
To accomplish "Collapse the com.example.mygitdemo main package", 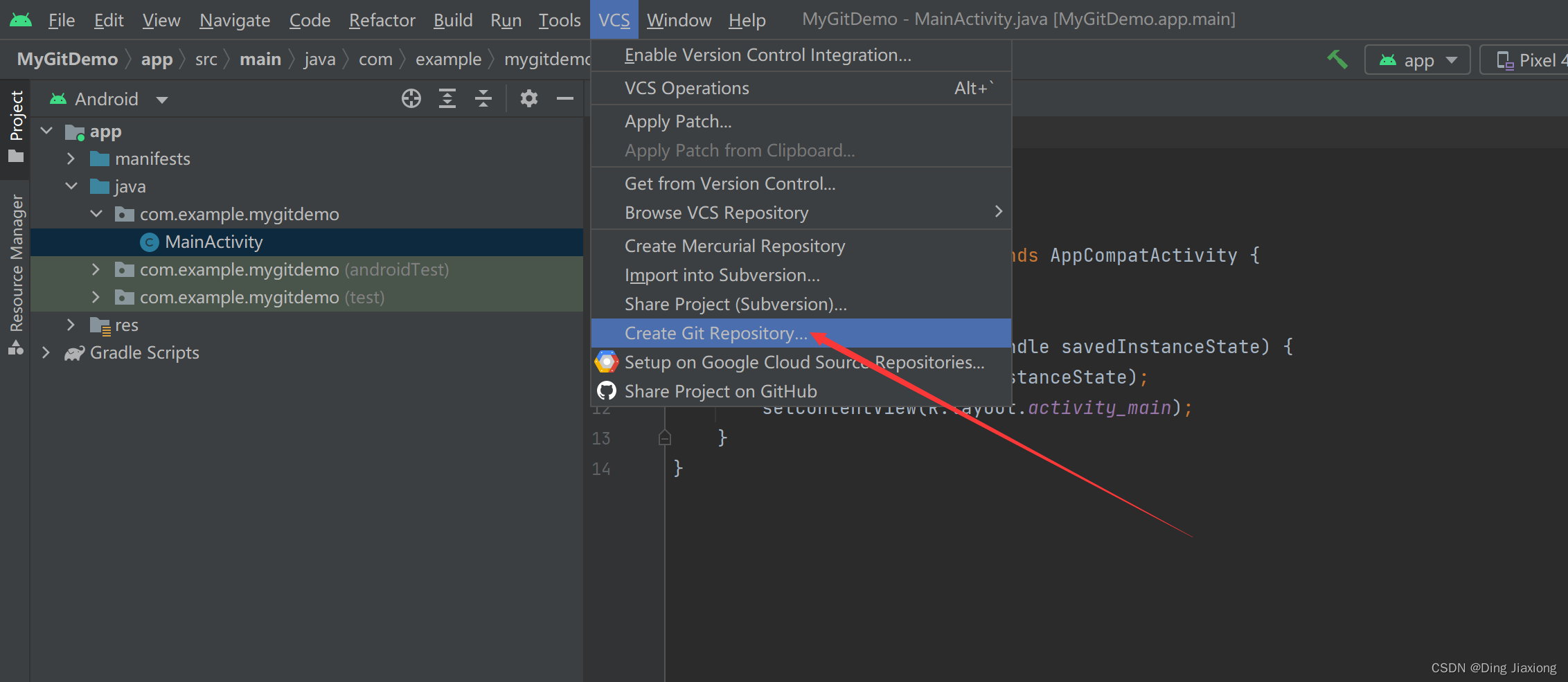I will click(x=96, y=214).
